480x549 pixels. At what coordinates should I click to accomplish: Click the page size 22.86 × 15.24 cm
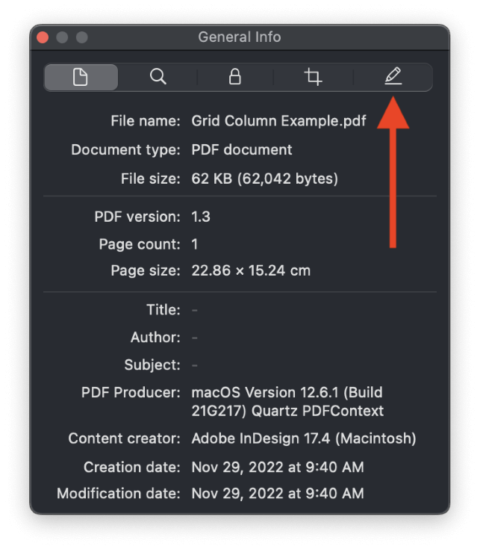tap(251, 271)
